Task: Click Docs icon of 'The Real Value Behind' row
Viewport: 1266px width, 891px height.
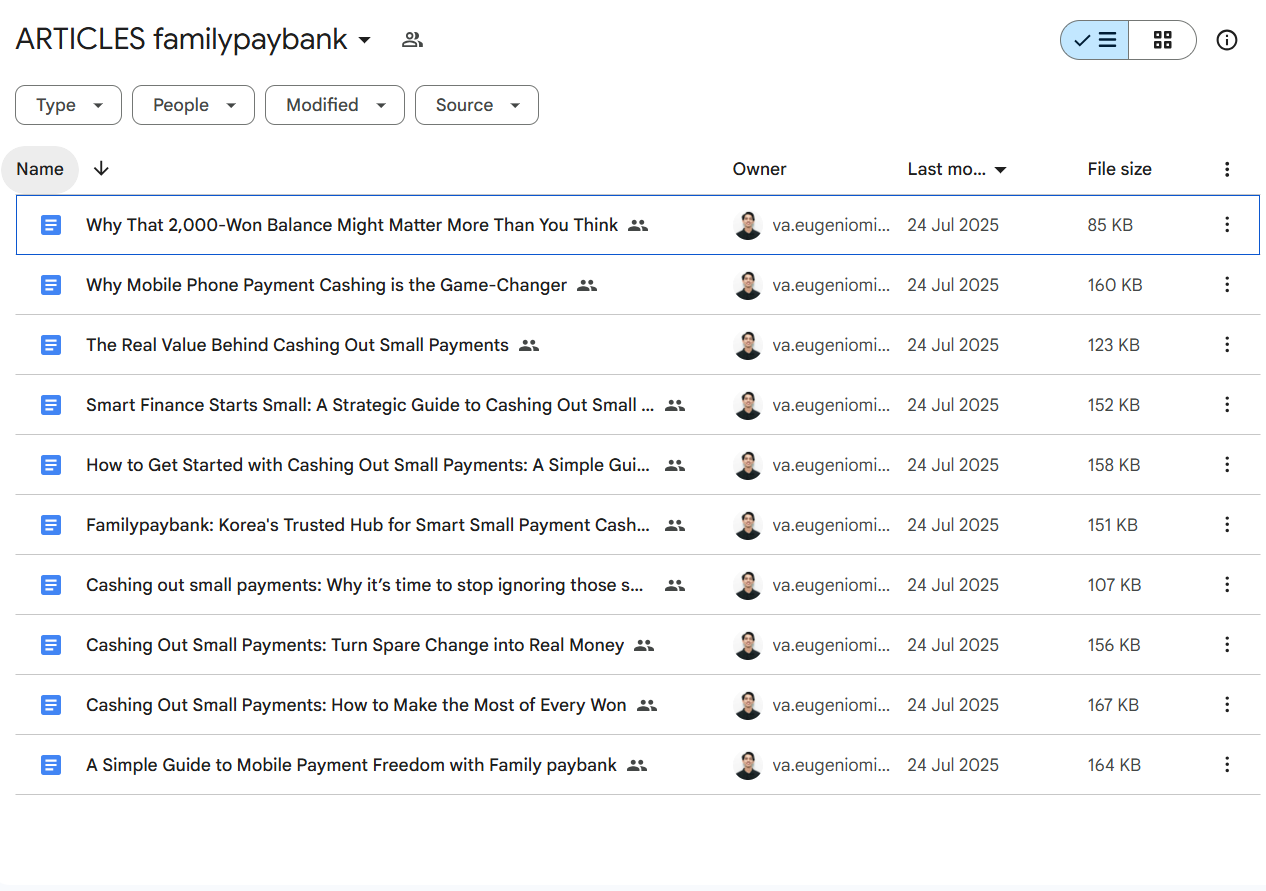Action: tap(51, 345)
